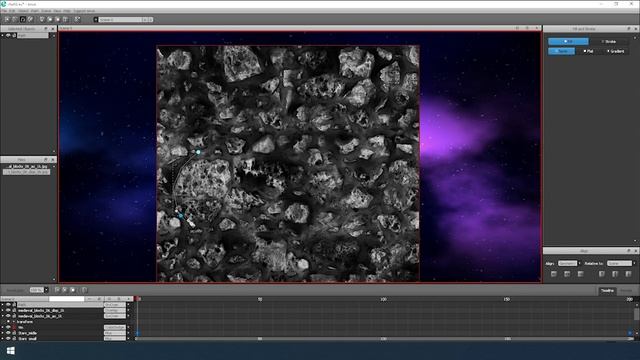
Task: Select the cyan path node on the canvas
Action: pyautogui.click(x=198, y=152)
